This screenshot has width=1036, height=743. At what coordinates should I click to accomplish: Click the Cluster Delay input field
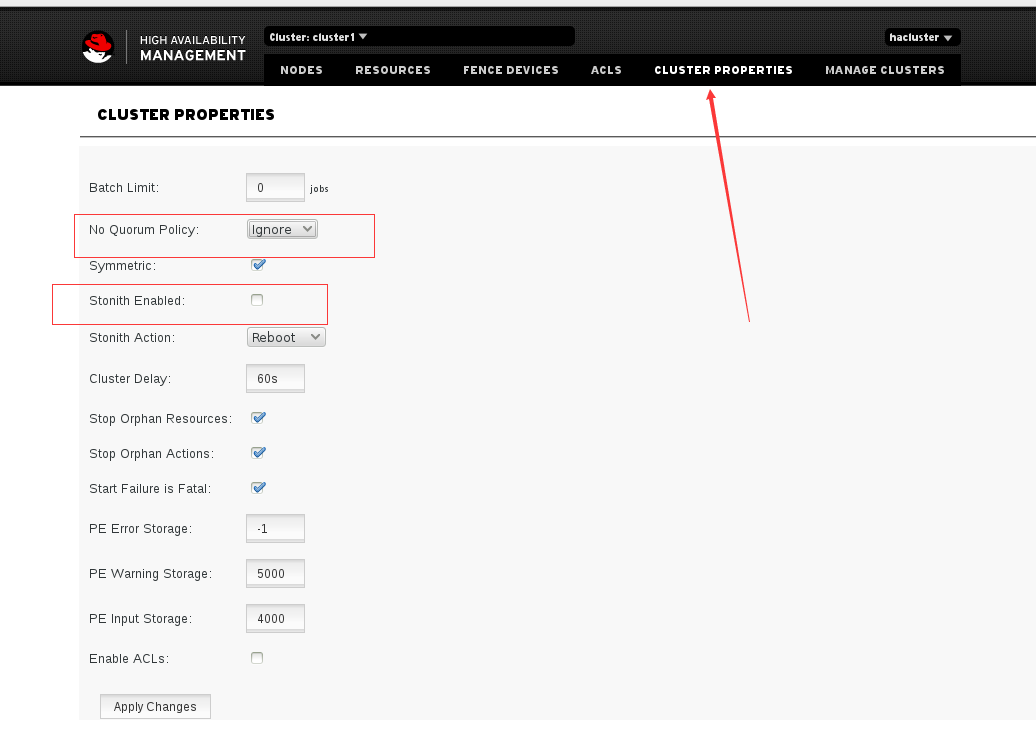click(276, 378)
